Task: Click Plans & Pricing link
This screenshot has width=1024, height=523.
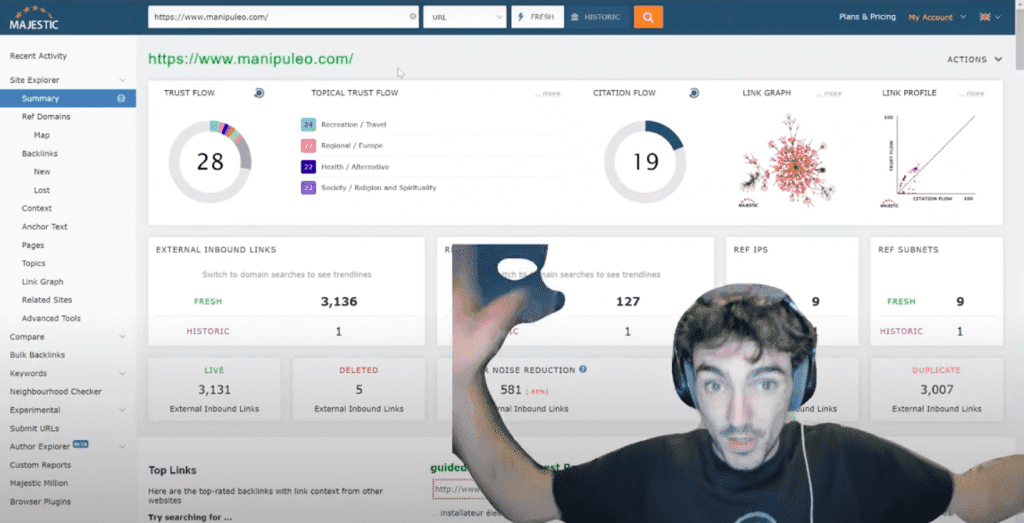Action: tap(867, 17)
